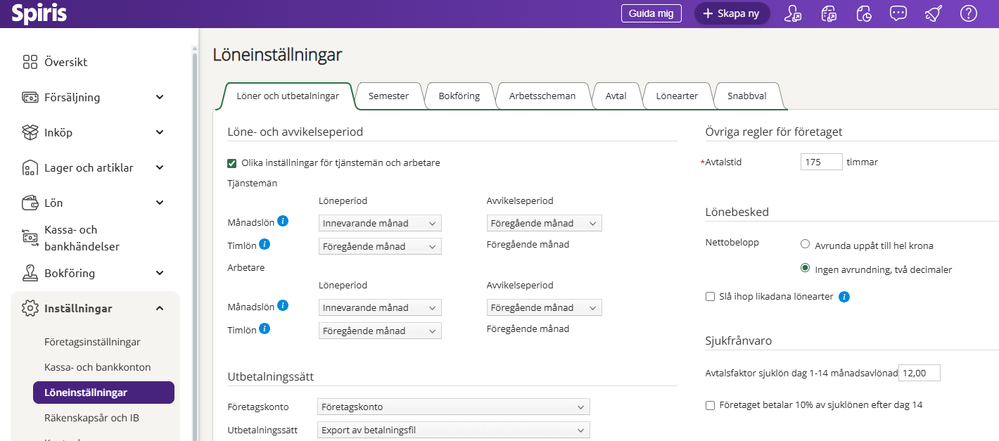The width and height of the screenshot is (999, 441).
Task: Open Tjänstemän Timlön Löneperiod dropdown
Action: click(380, 246)
